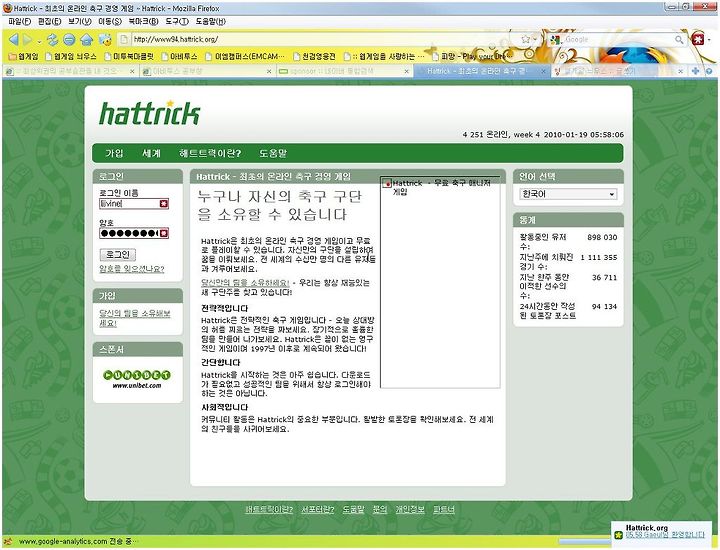Open the 도구(T) menu
The width and height of the screenshot is (720, 550).
pyautogui.click(x=177, y=22)
